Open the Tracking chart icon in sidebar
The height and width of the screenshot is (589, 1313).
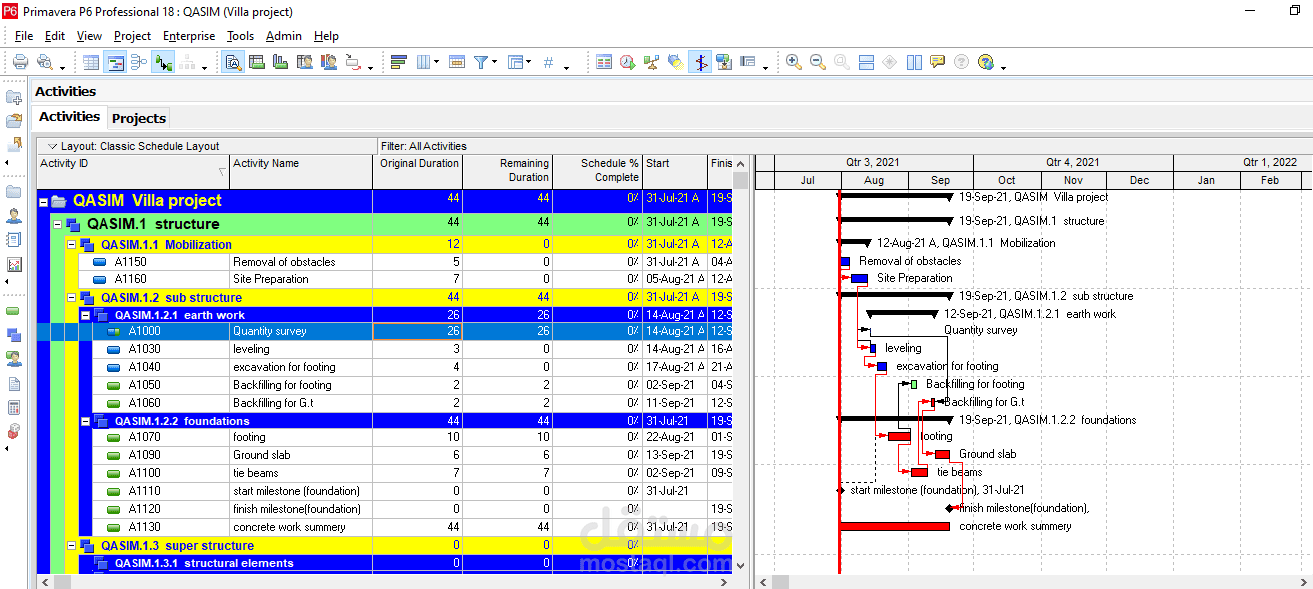14,264
